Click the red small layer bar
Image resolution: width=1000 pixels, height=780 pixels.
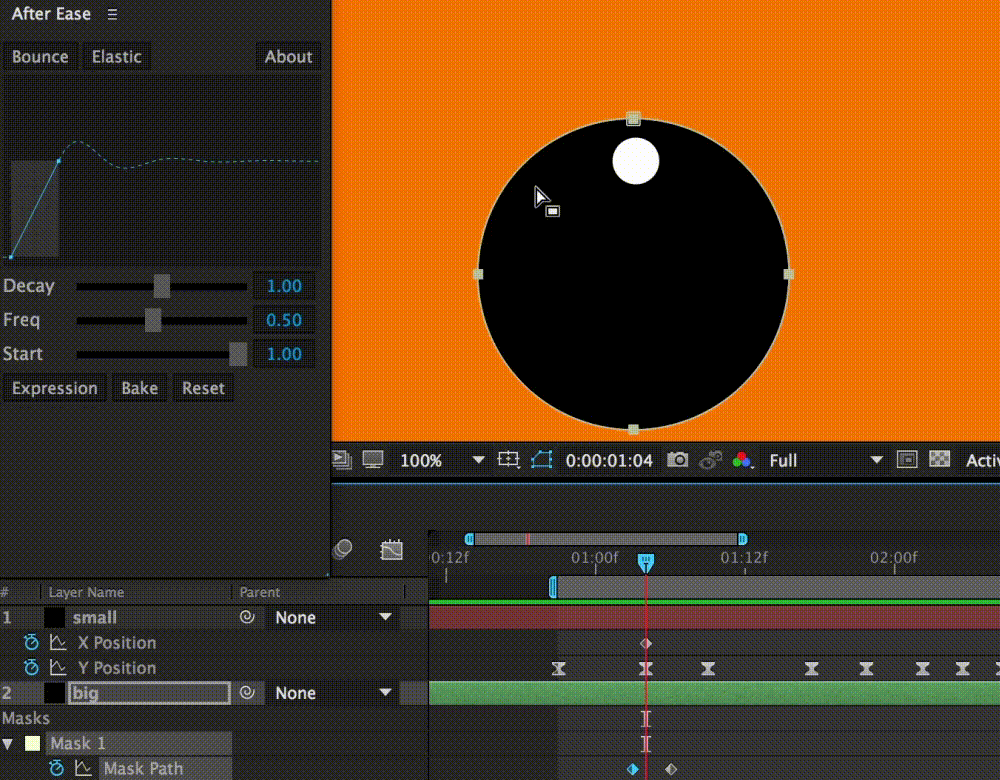point(714,617)
